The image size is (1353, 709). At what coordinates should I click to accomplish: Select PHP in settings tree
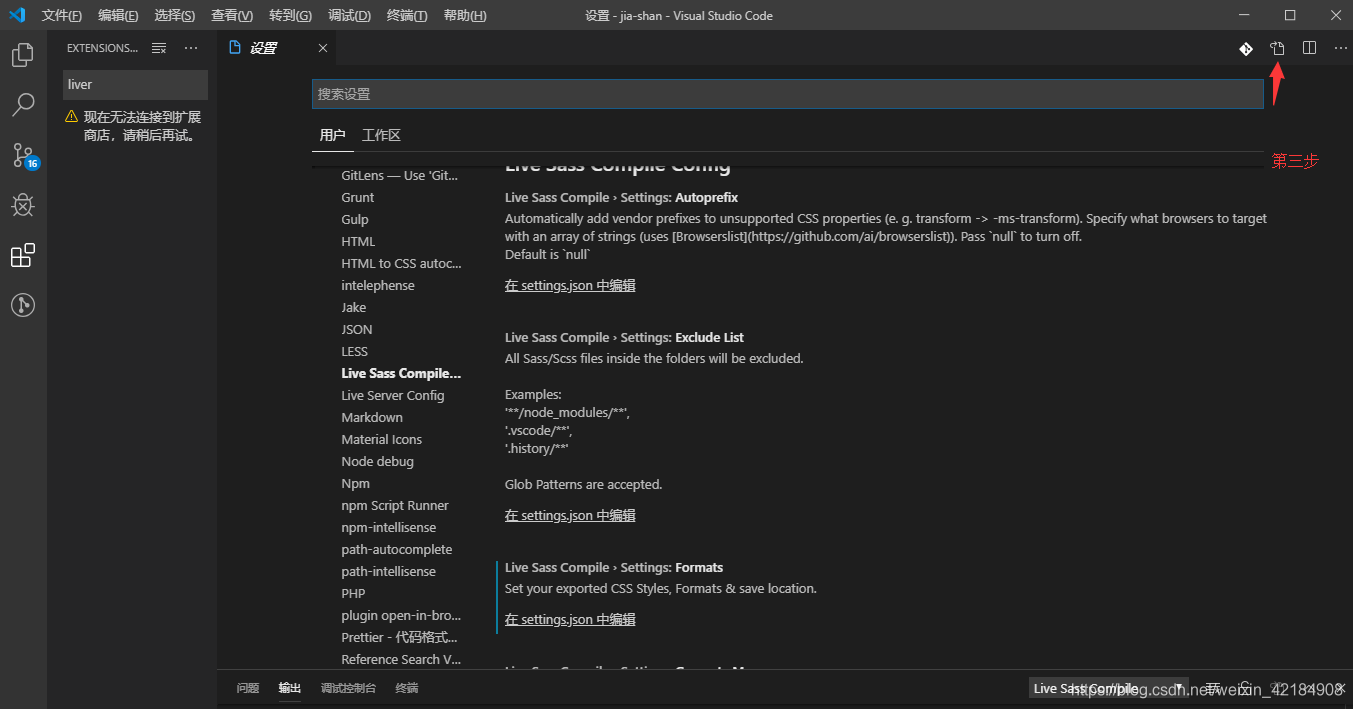353,593
